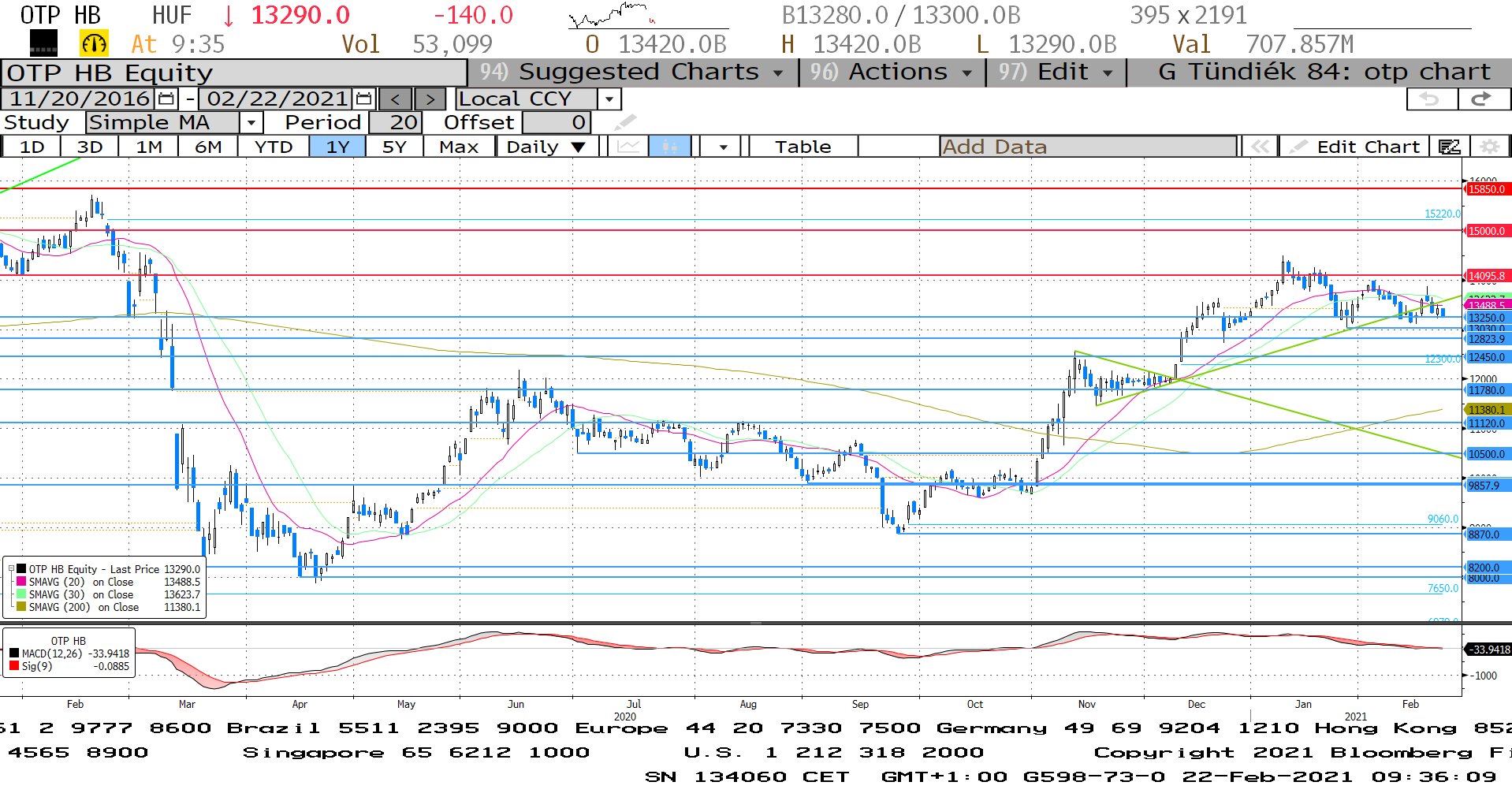
Task: Select the 3D range tab
Action: click(90, 147)
